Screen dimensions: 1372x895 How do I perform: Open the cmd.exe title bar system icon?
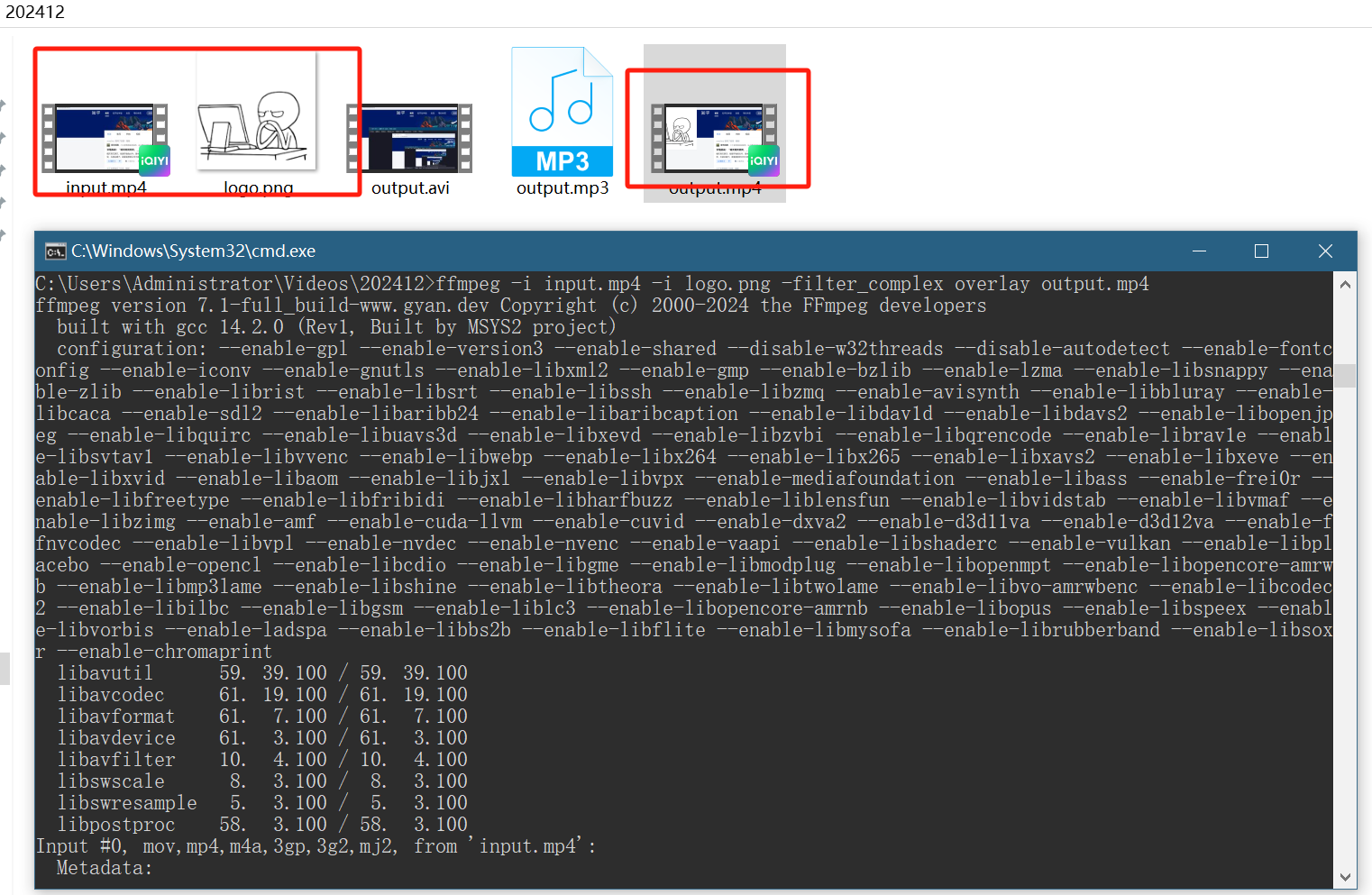[x=56, y=251]
